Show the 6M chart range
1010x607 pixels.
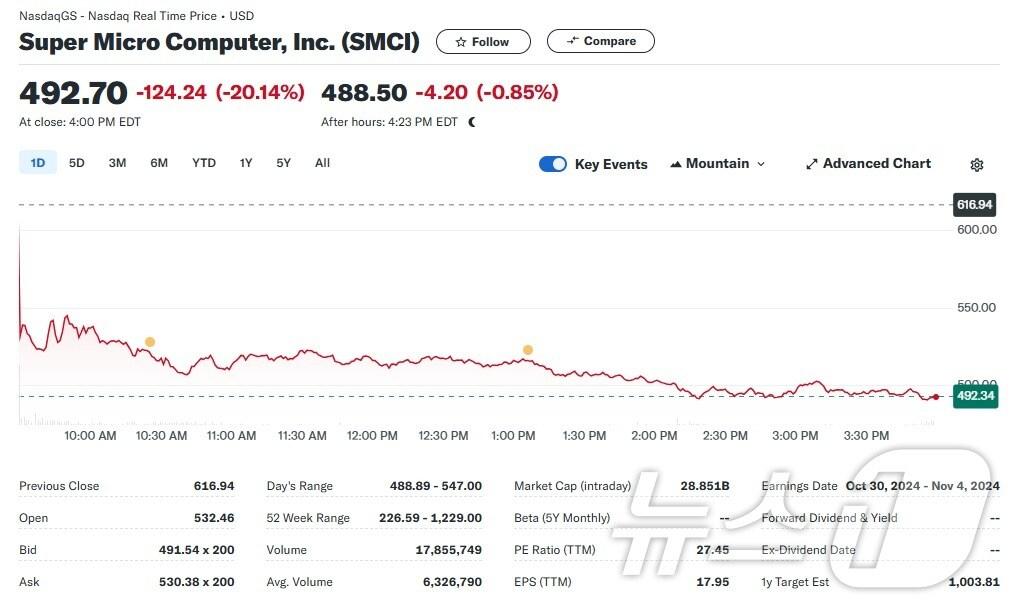point(159,163)
